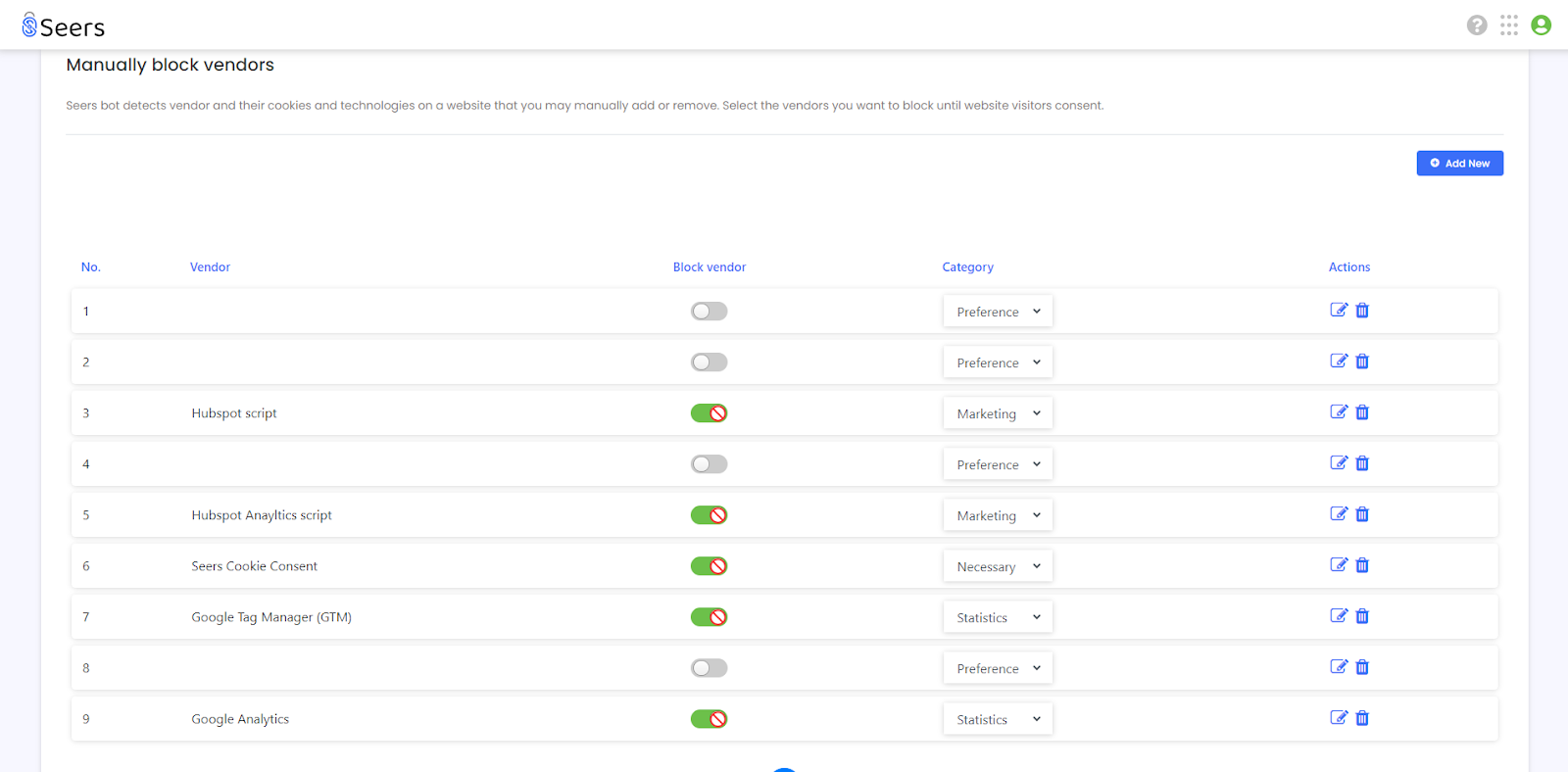This screenshot has width=1568, height=772.
Task: Edit the Hubspot script vendor
Action: (1339, 412)
